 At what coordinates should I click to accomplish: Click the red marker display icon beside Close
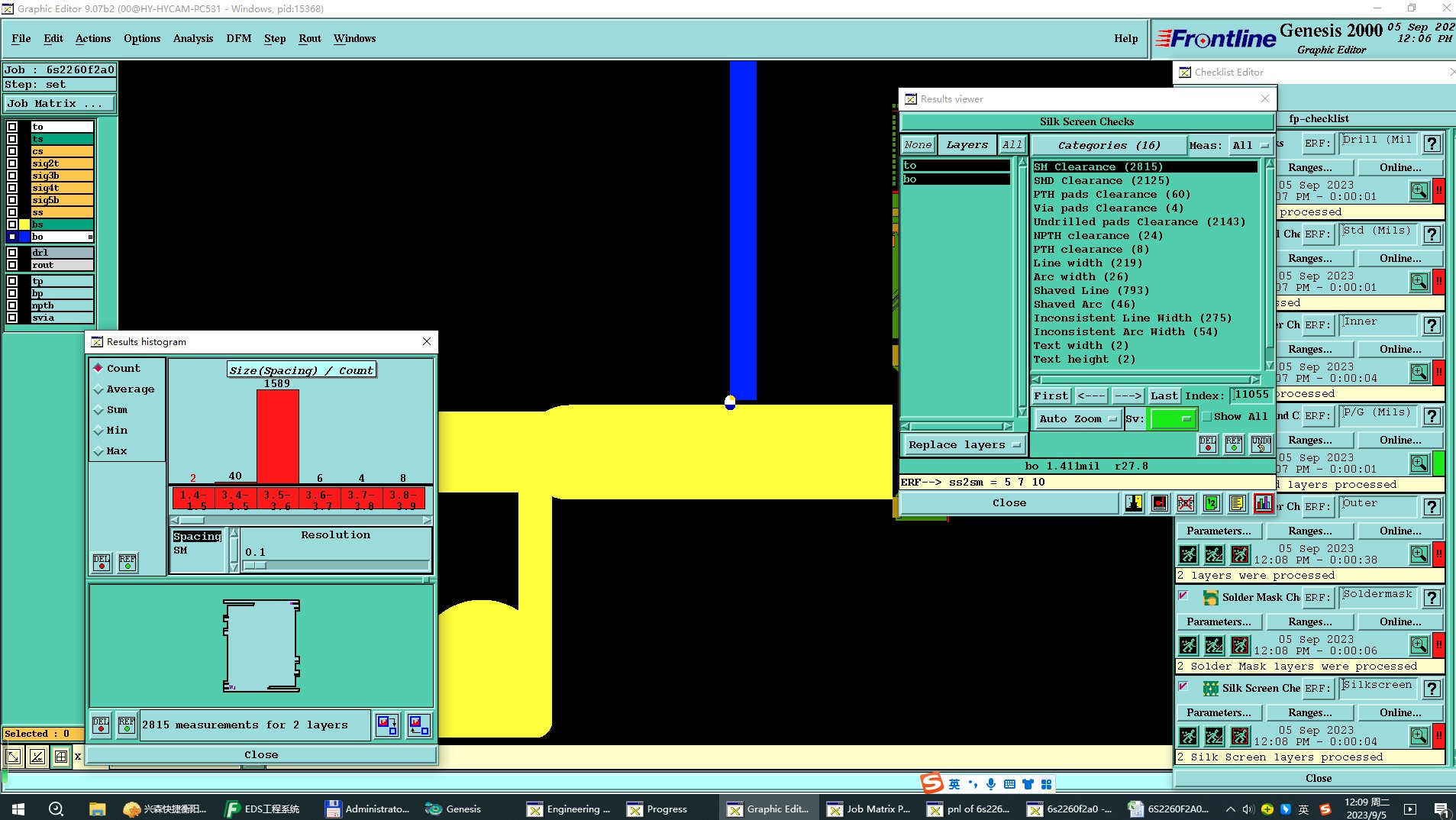click(1160, 503)
